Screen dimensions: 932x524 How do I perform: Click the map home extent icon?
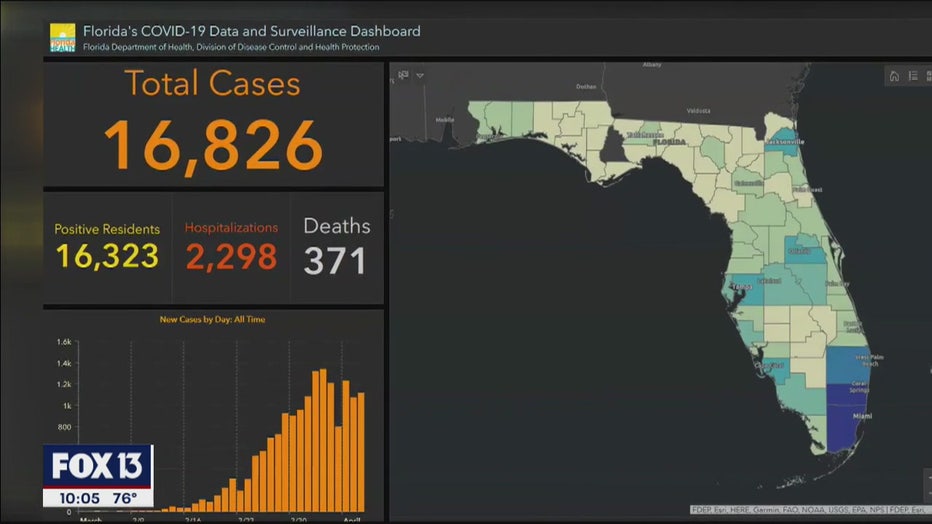coord(894,76)
